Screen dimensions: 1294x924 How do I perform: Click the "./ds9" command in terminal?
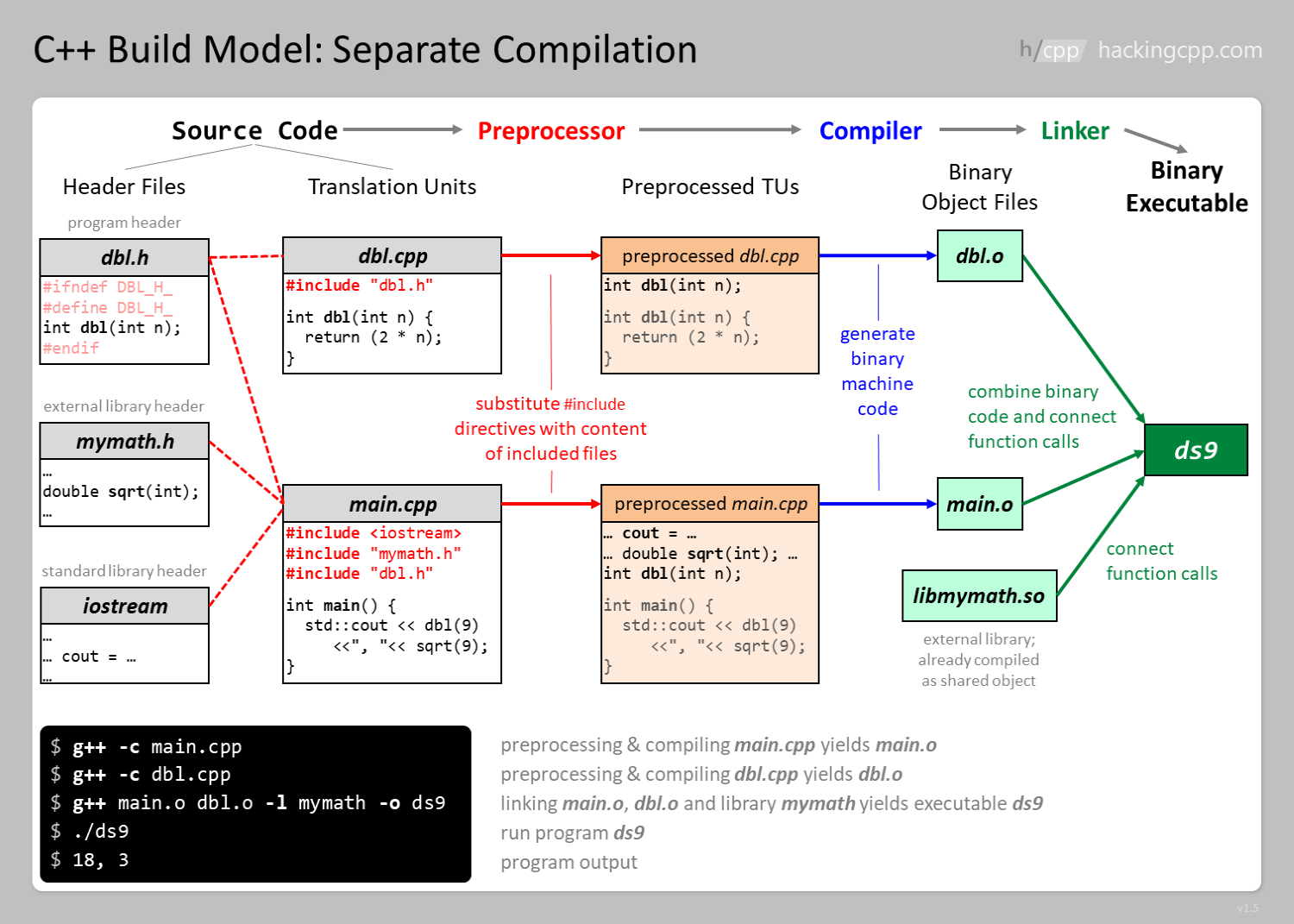pyautogui.click(x=101, y=832)
